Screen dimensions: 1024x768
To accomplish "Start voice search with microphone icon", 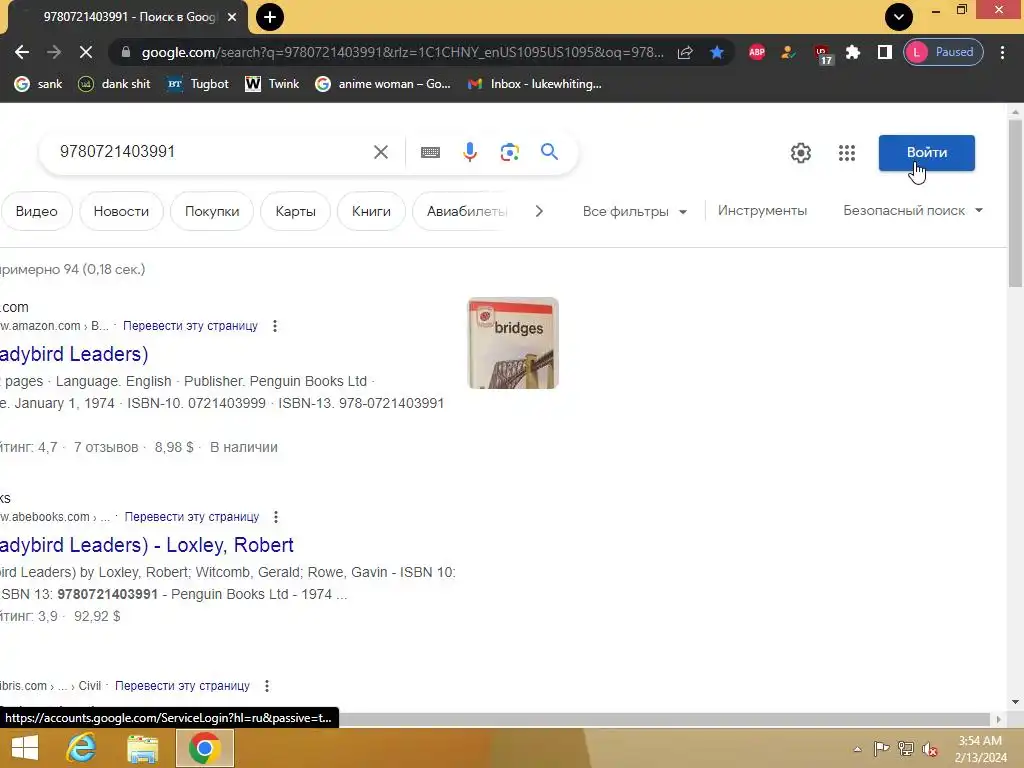I will pyautogui.click(x=470, y=152).
